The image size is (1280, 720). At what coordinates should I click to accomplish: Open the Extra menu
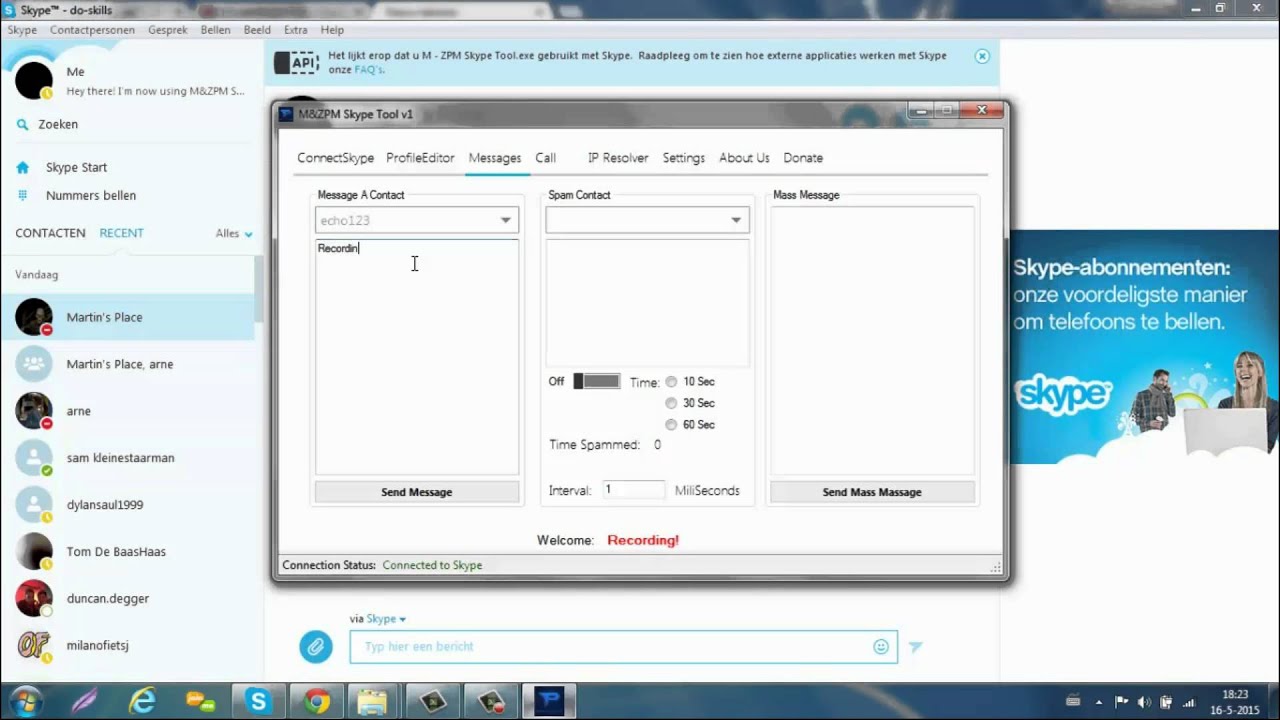click(x=295, y=30)
